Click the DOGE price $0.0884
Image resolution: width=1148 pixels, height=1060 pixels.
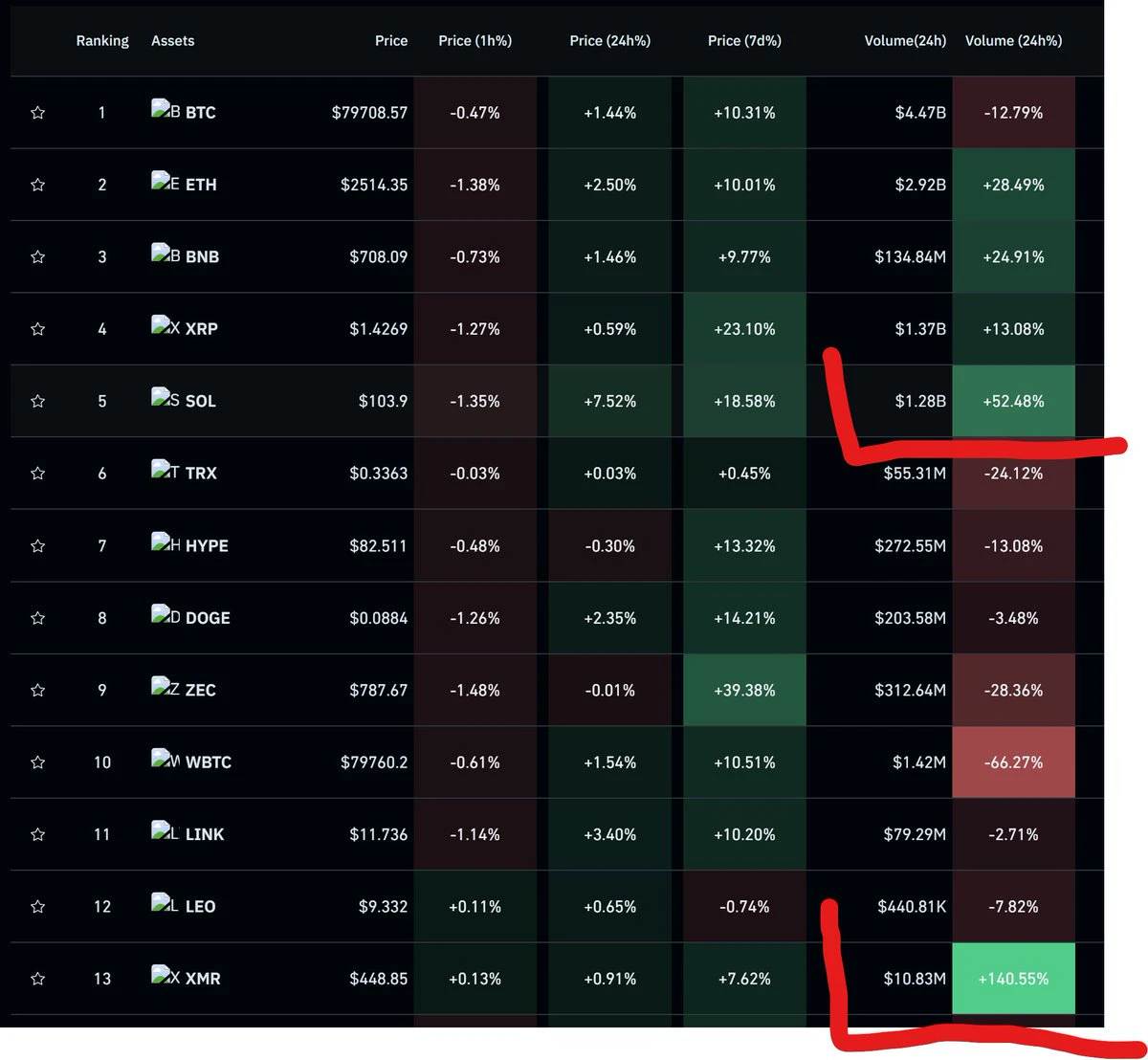(x=379, y=618)
